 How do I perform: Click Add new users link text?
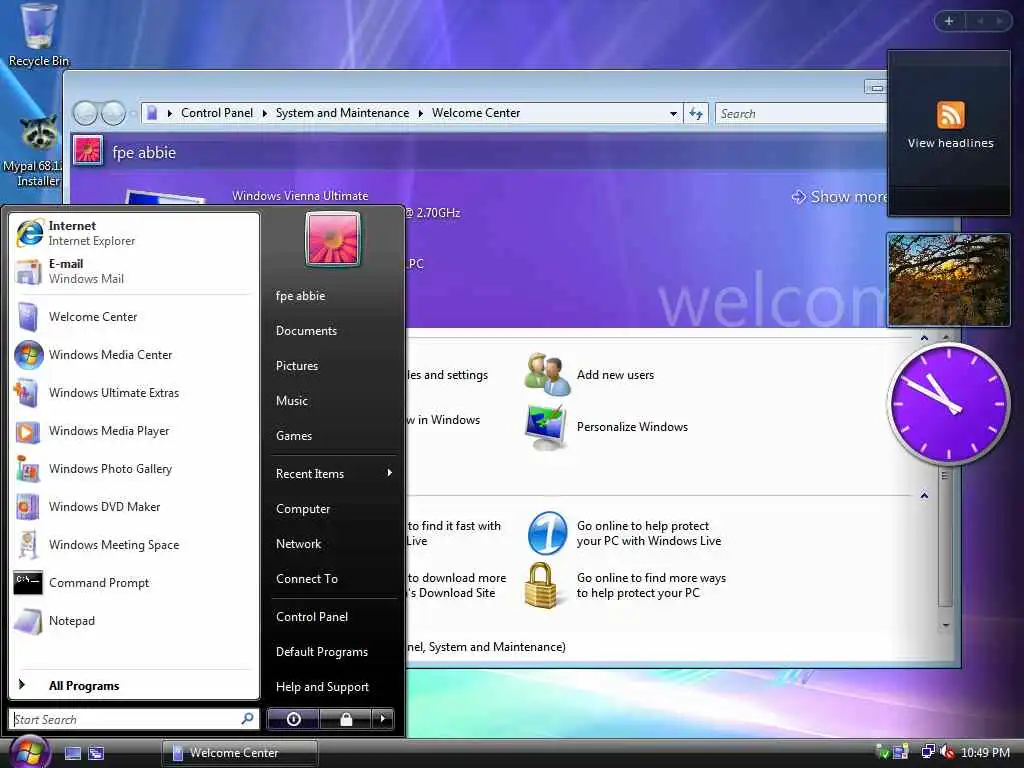click(615, 375)
